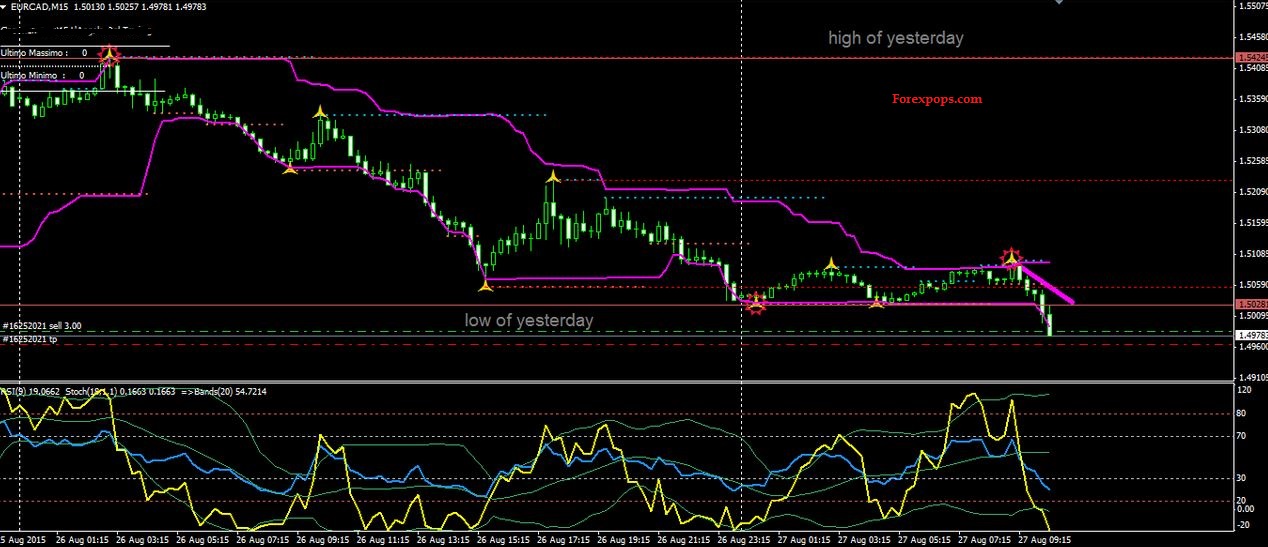
Task: Click the thick magenta trendline on the right
Action: [x=1045, y=282]
